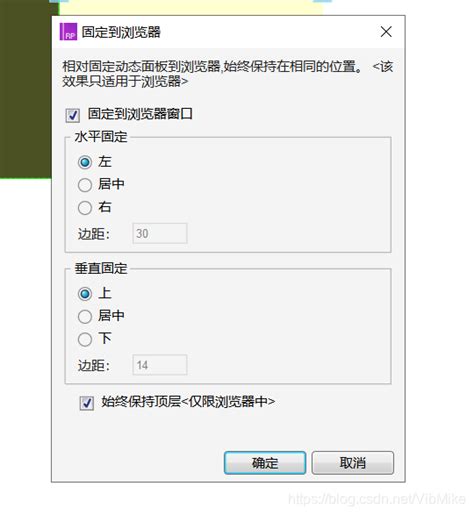Select 上 under 垂直固定
Image resolution: width=474 pixels, height=515 pixels.
tap(85, 294)
